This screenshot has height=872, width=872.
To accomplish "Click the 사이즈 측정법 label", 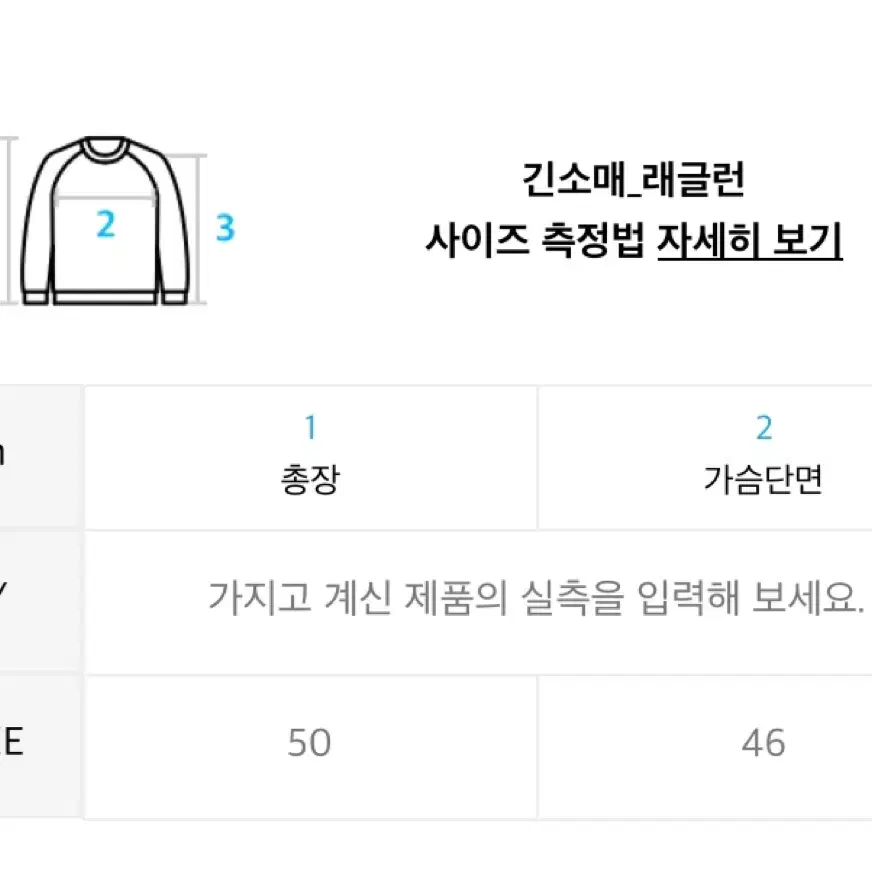I will 535,241.
